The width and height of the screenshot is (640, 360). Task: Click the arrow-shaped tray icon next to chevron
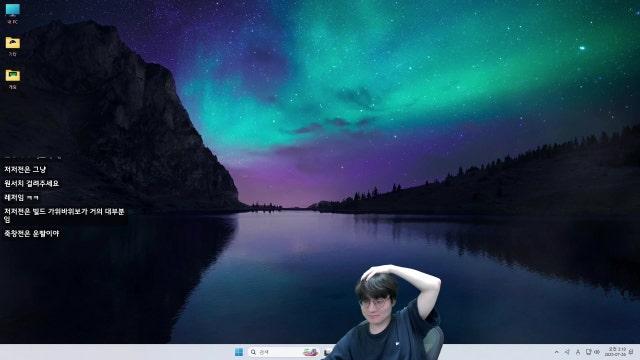point(567,352)
